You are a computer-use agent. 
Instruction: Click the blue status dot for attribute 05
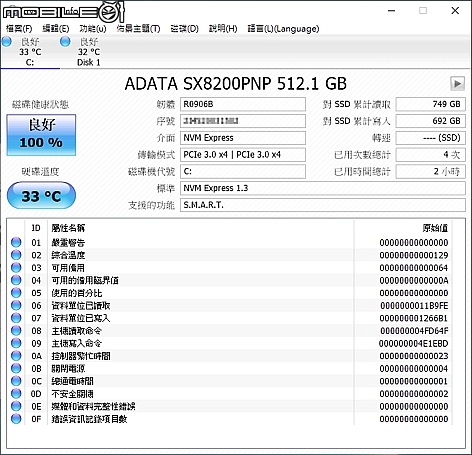pyautogui.click(x=16, y=293)
